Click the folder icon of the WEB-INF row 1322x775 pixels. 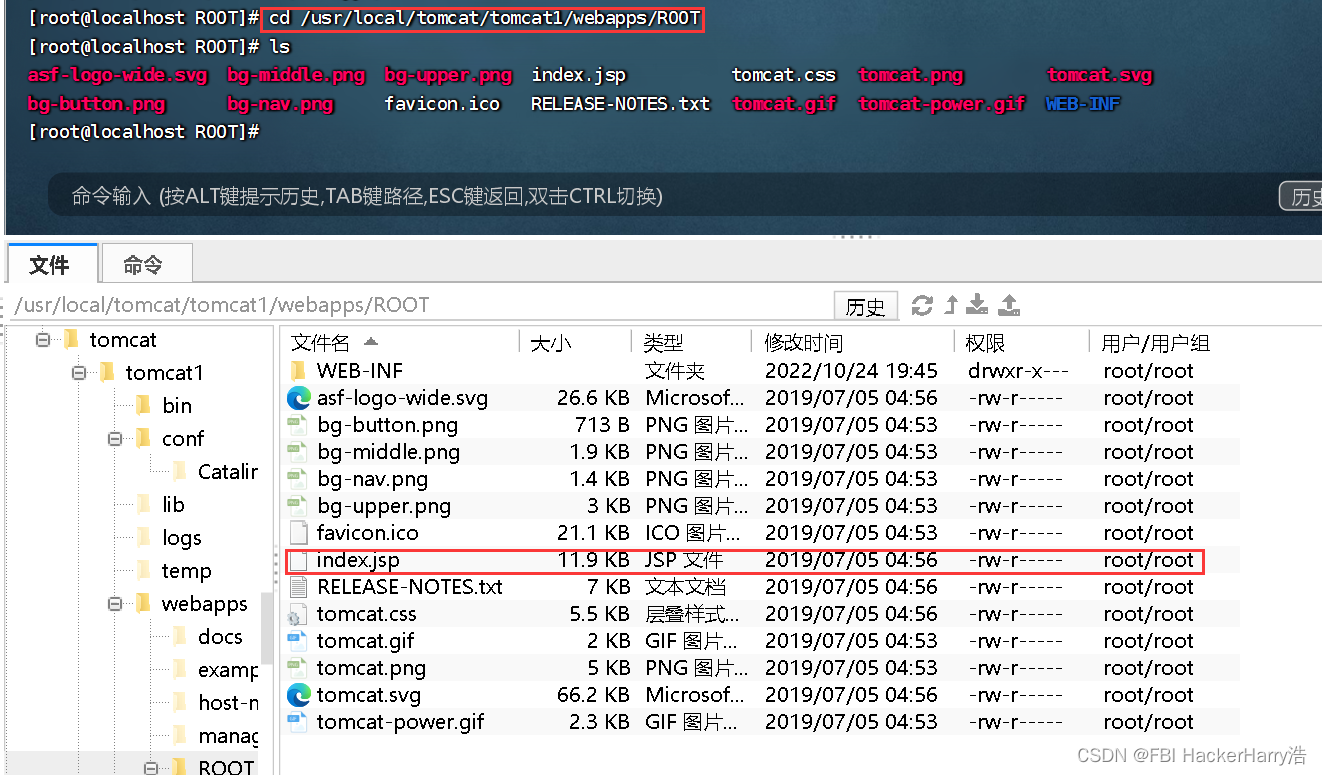click(299, 371)
